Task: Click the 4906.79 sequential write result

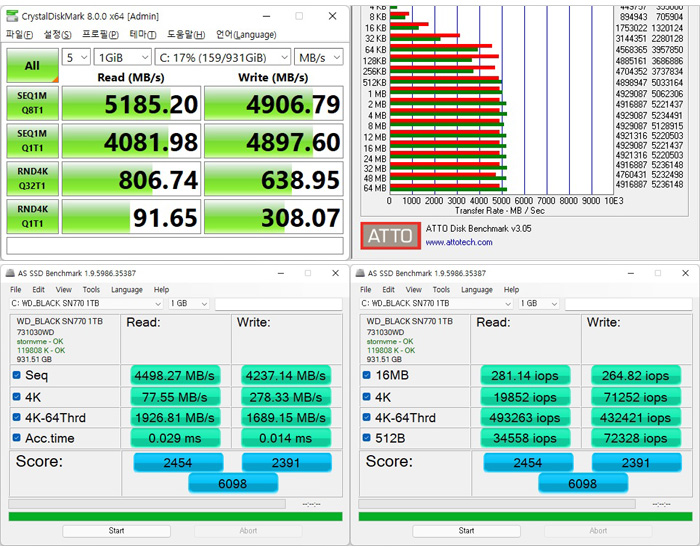Action: 274,104
